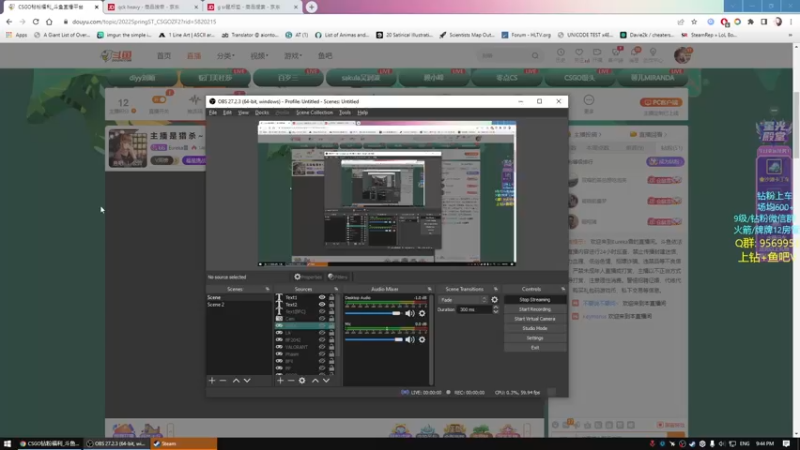Open the Fade transition dropdown
The width and height of the screenshot is (800, 450).
tap(463, 300)
